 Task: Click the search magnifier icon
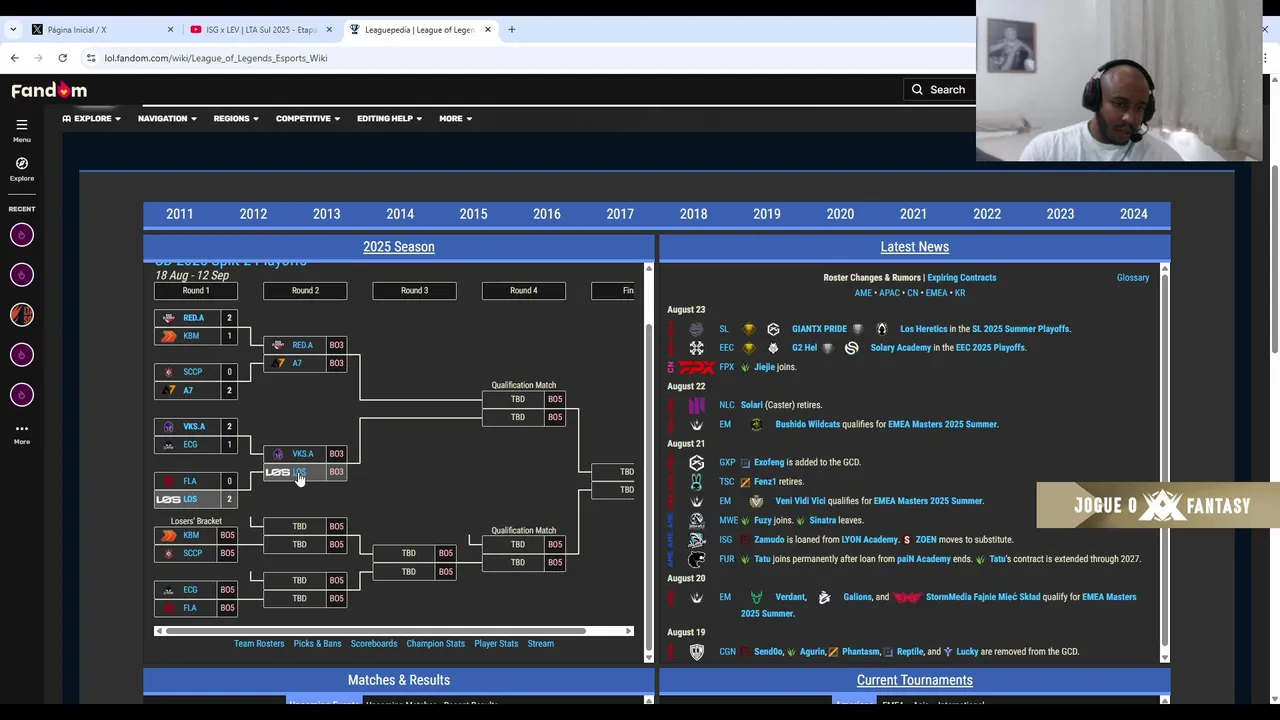click(x=917, y=90)
